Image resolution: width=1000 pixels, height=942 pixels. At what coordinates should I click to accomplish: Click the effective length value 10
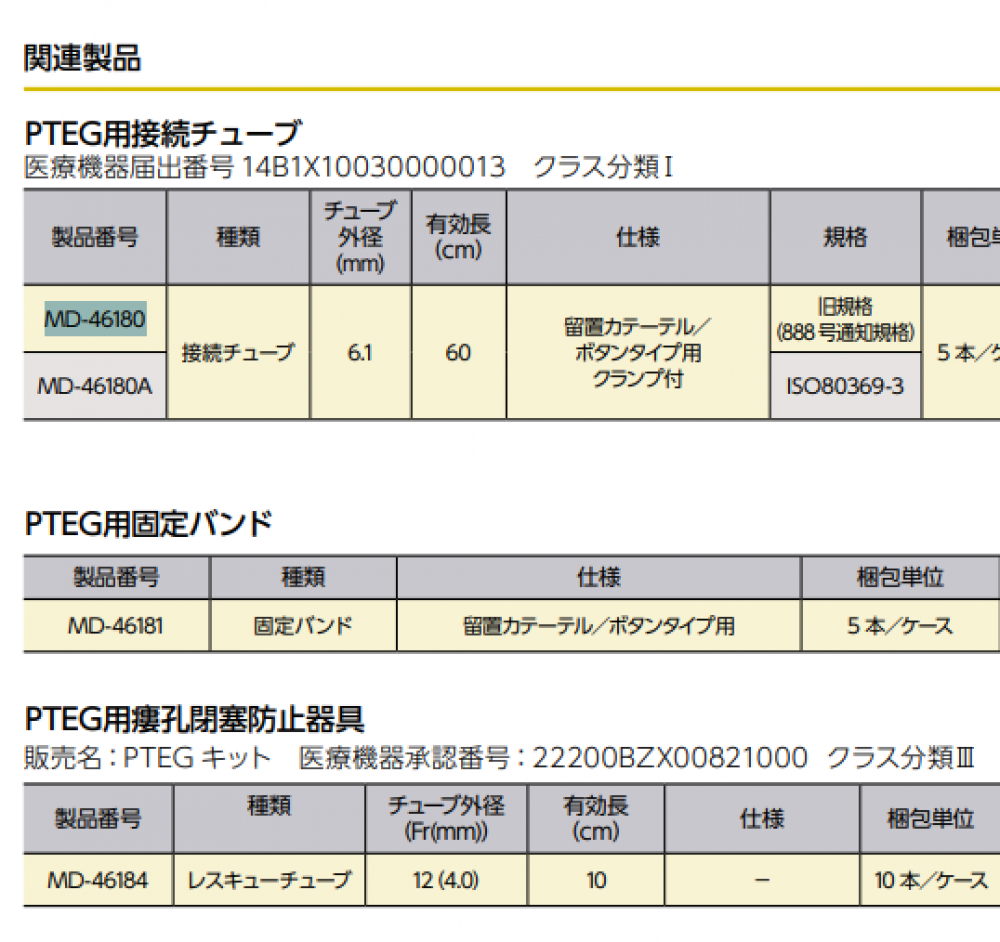[x=596, y=880]
